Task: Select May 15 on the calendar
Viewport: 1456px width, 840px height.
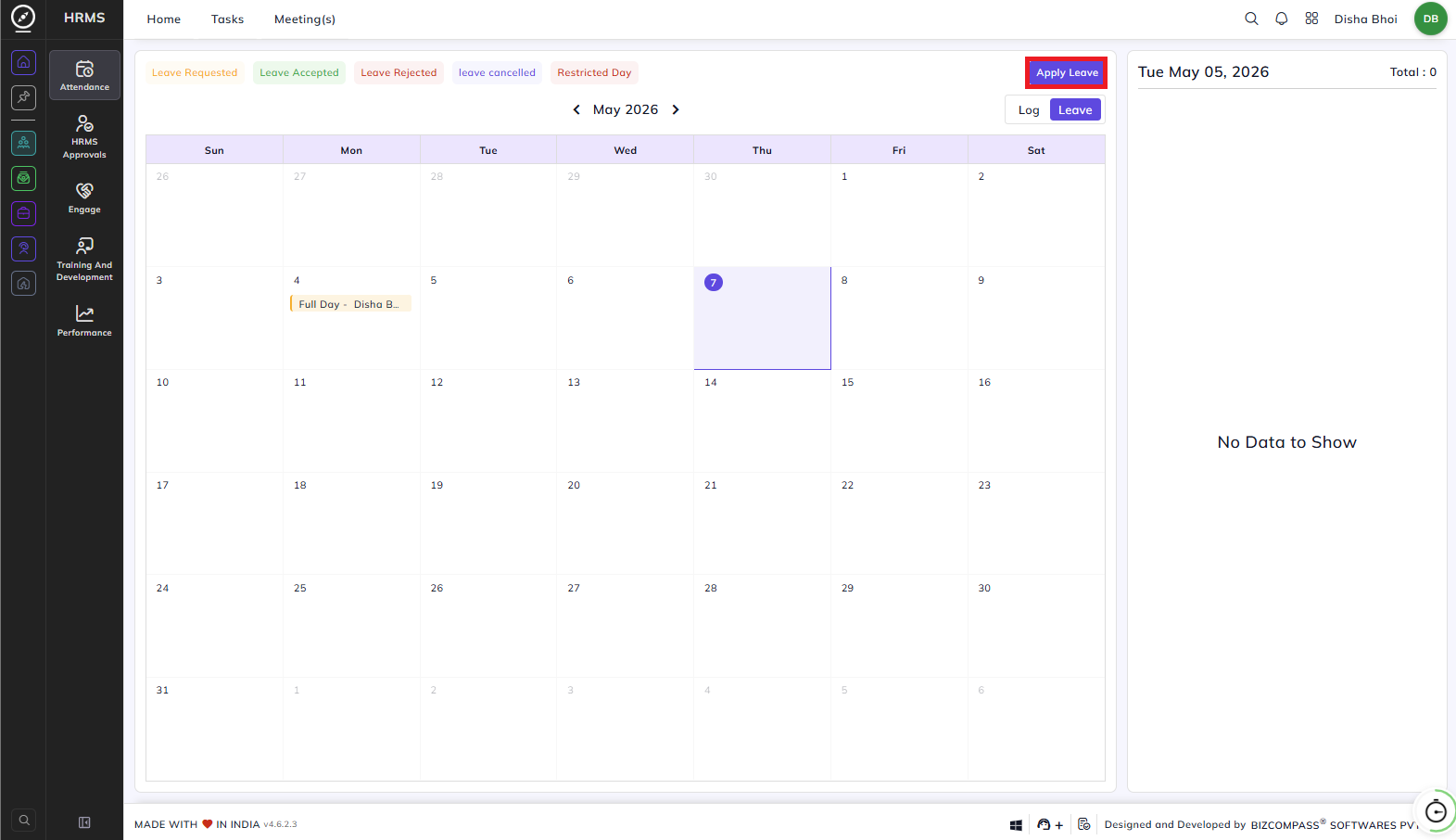Action: coord(899,421)
